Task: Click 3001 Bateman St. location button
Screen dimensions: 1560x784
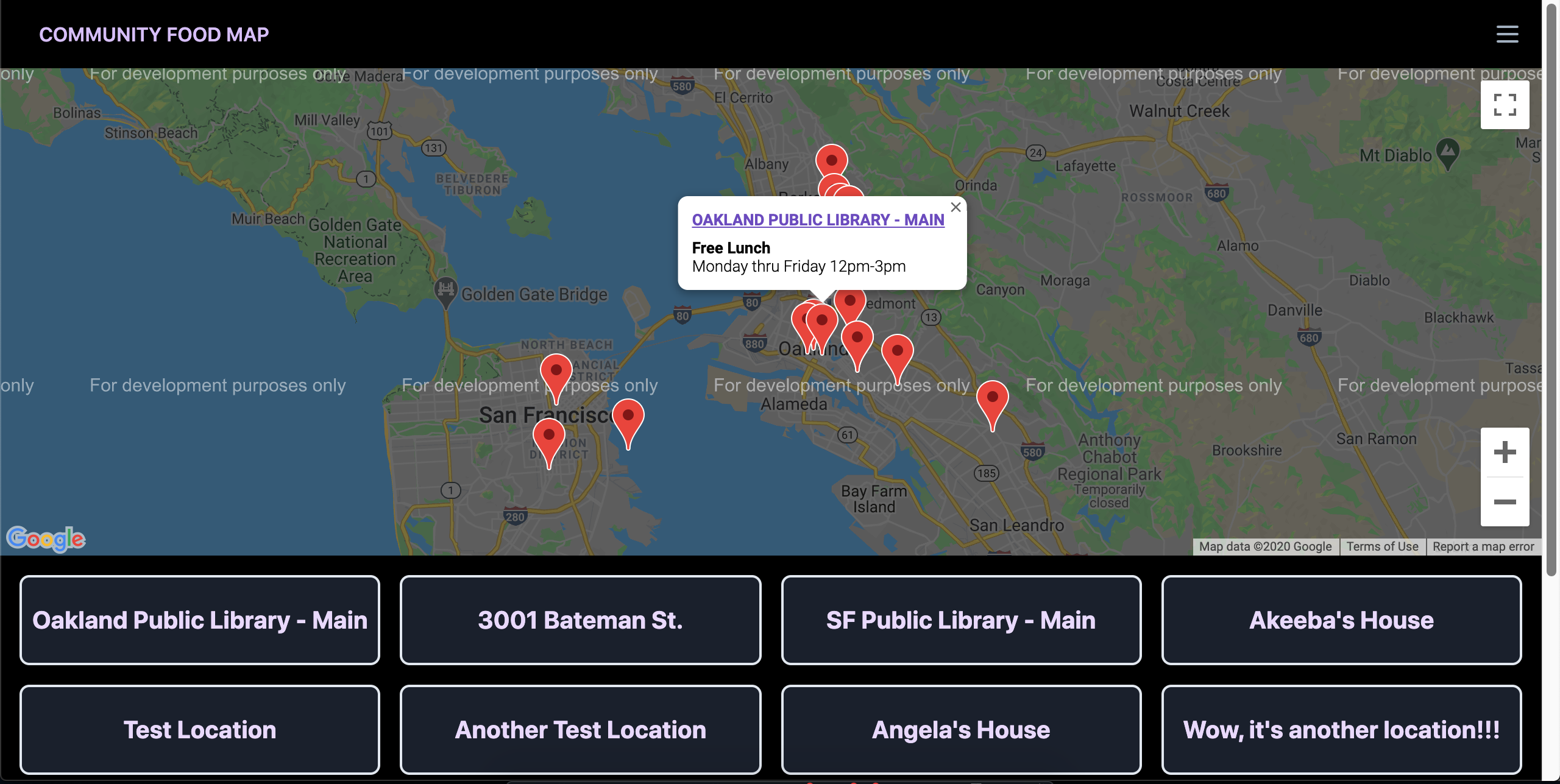Action: (580, 620)
